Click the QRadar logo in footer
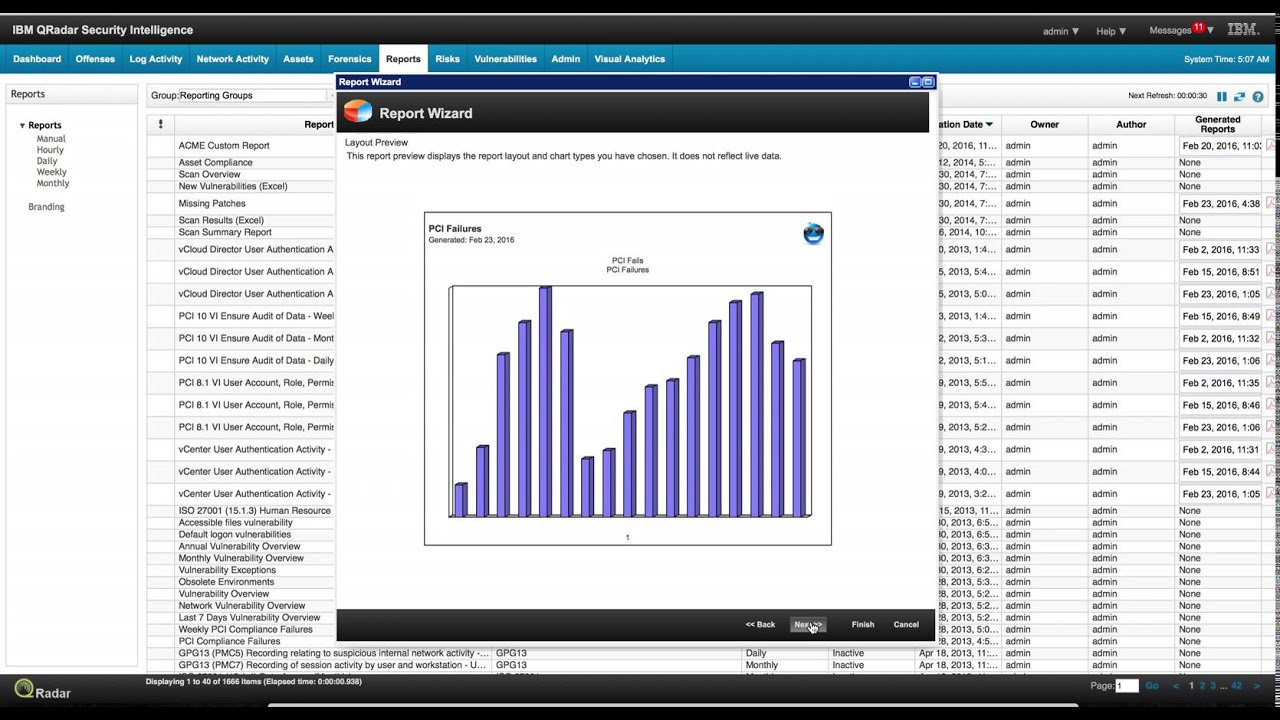 click(42, 690)
